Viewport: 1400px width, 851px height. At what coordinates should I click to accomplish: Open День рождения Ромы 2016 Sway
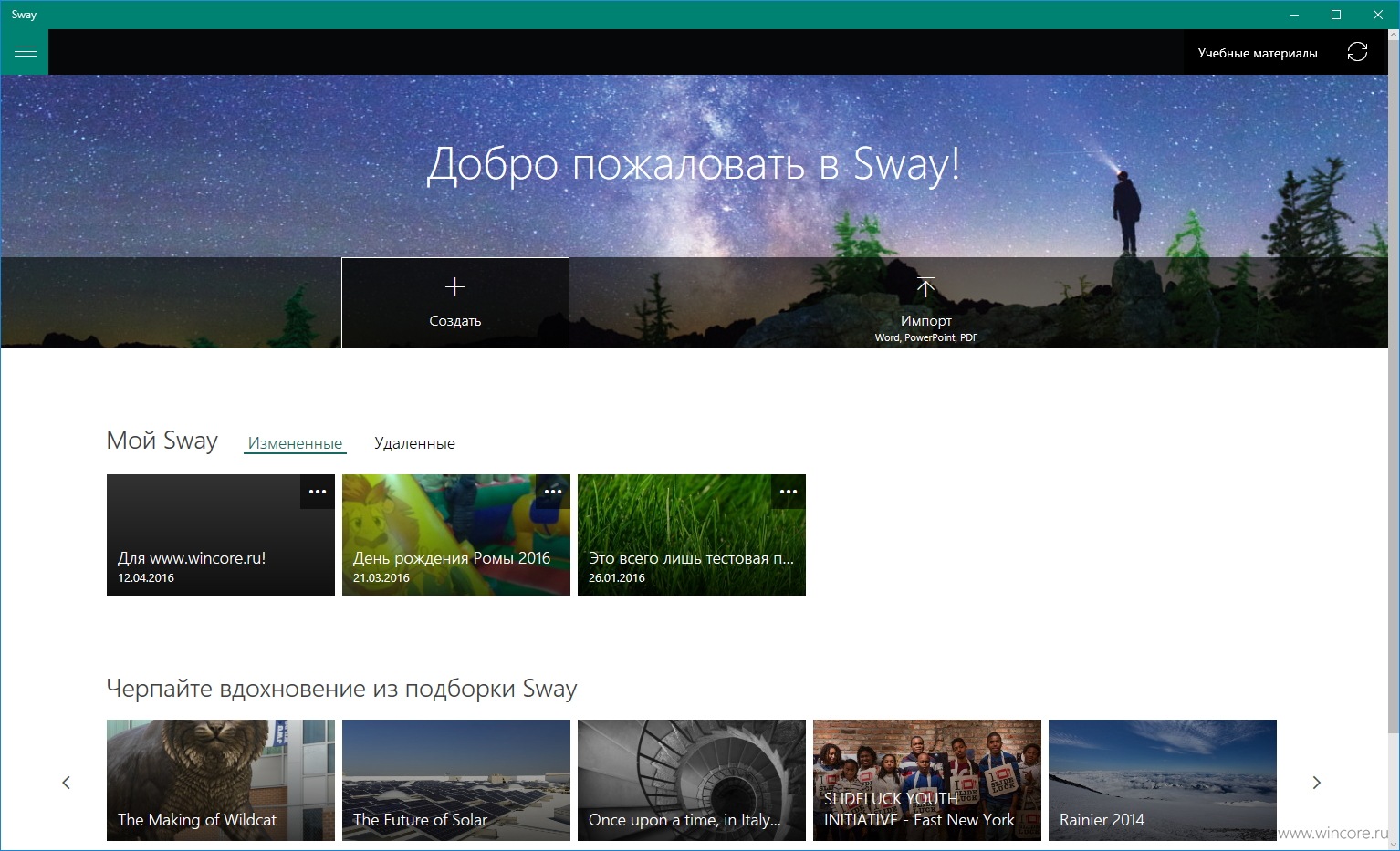[x=456, y=534]
